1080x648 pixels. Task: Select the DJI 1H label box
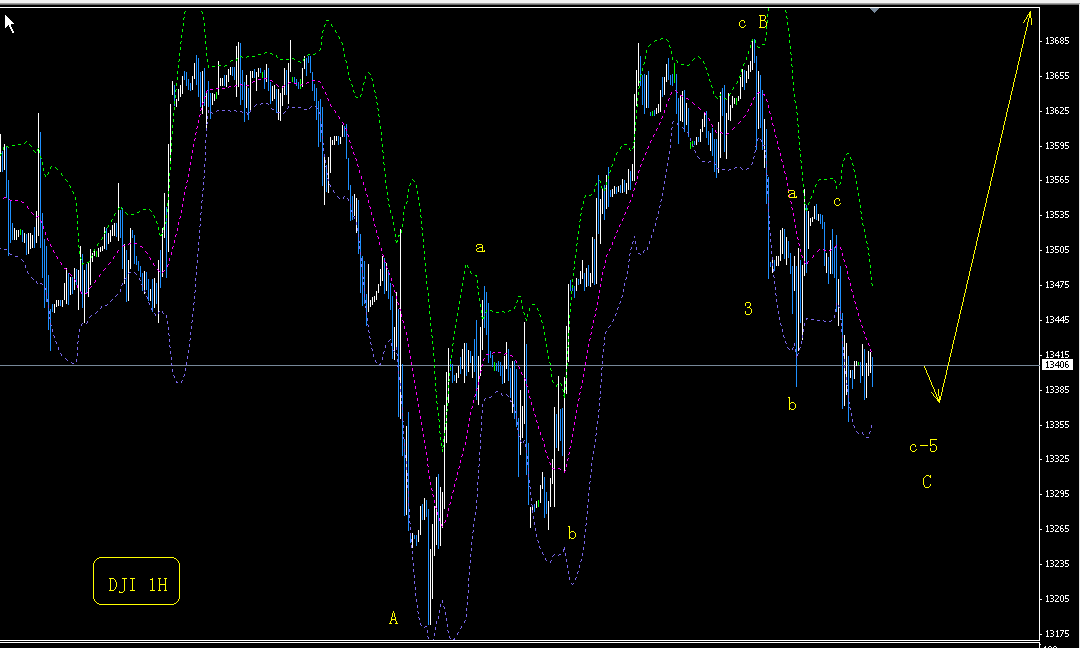[136, 581]
